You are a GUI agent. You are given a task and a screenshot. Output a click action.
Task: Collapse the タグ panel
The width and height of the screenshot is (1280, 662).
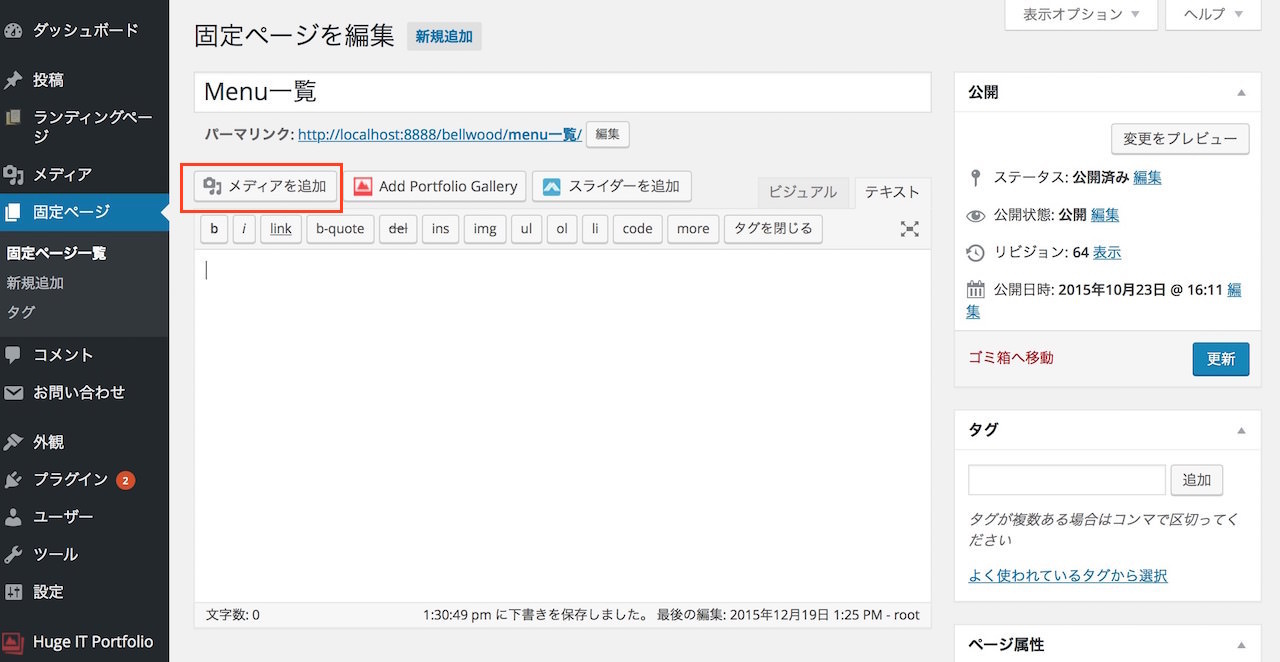click(1240, 429)
